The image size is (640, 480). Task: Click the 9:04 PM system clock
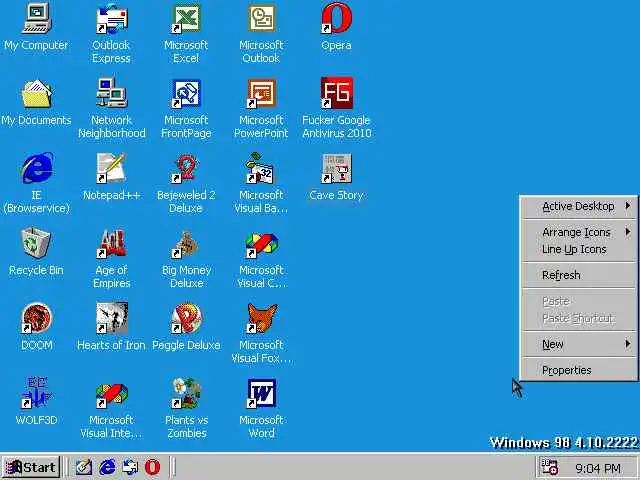[x=598, y=469]
